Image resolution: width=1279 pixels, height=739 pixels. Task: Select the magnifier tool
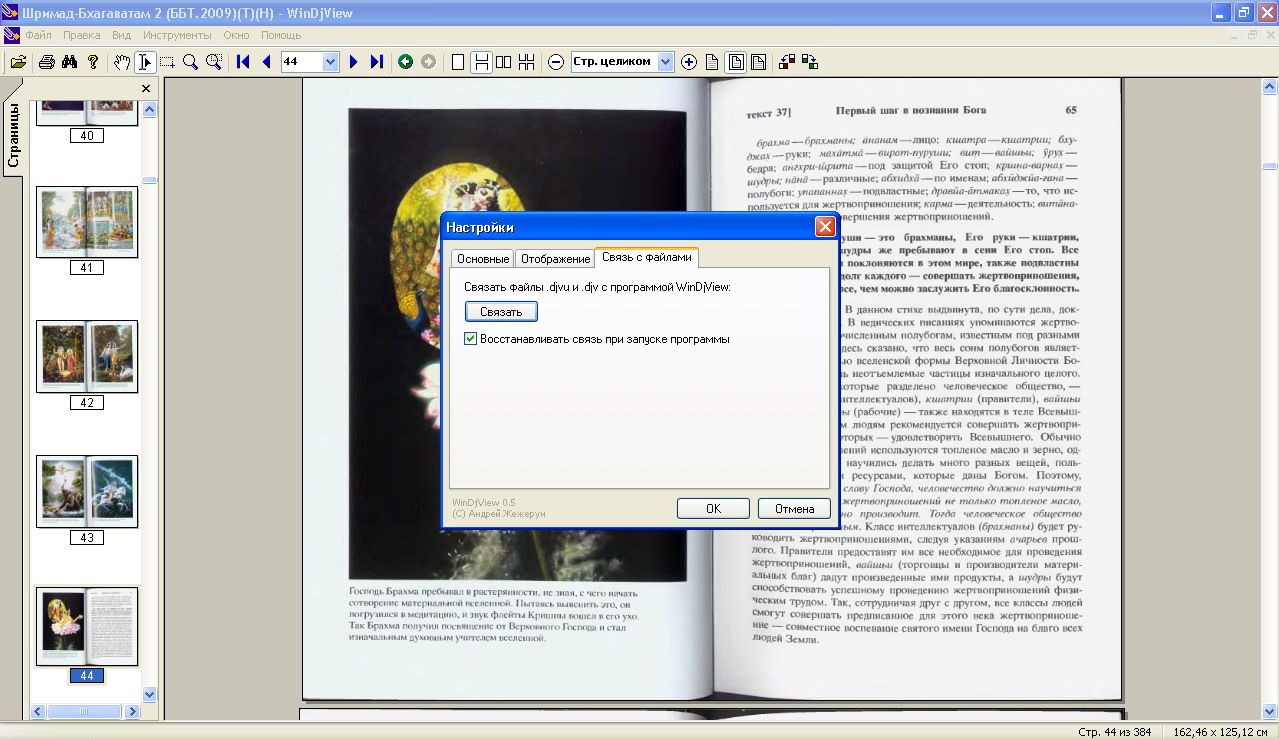point(190,62)
